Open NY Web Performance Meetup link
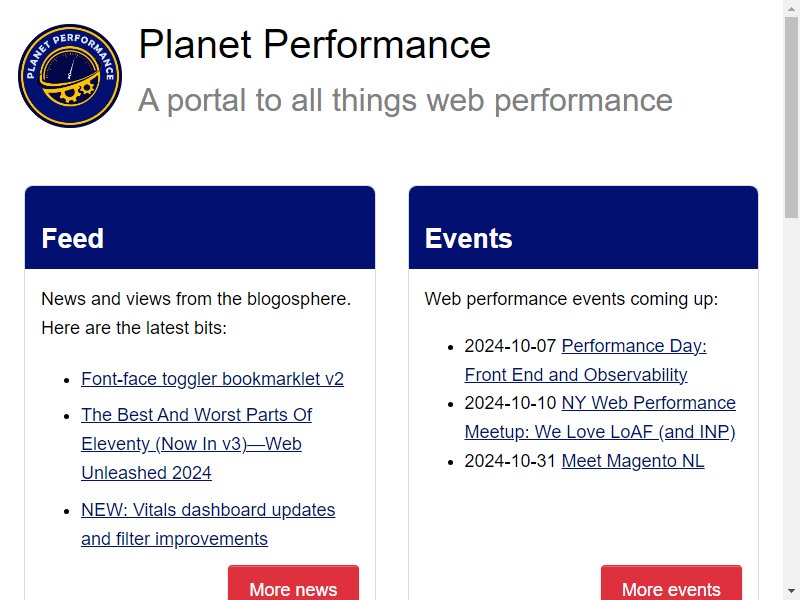Screen dimensions: 800x600 (600, 417)
